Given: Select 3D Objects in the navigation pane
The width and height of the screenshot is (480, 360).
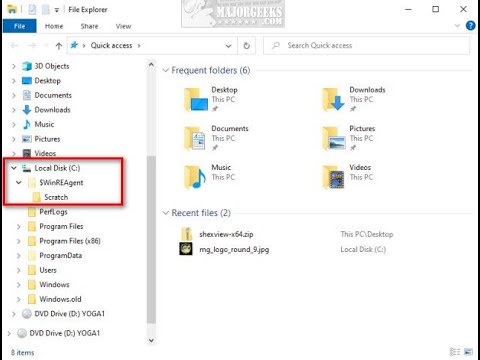Looking at the screenshot, I should (x=52, y=66).
